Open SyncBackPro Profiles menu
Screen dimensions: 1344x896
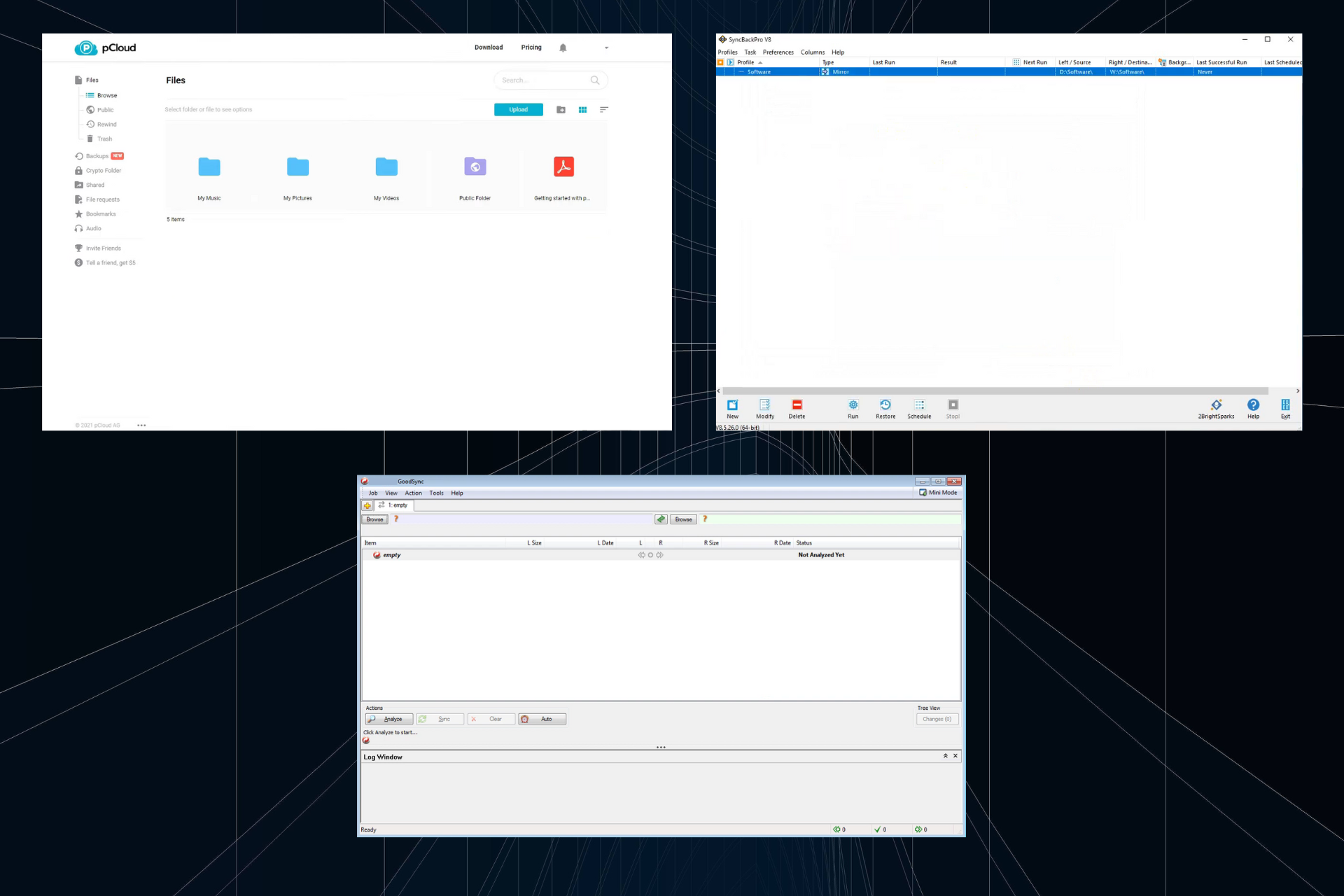(727, 52)
